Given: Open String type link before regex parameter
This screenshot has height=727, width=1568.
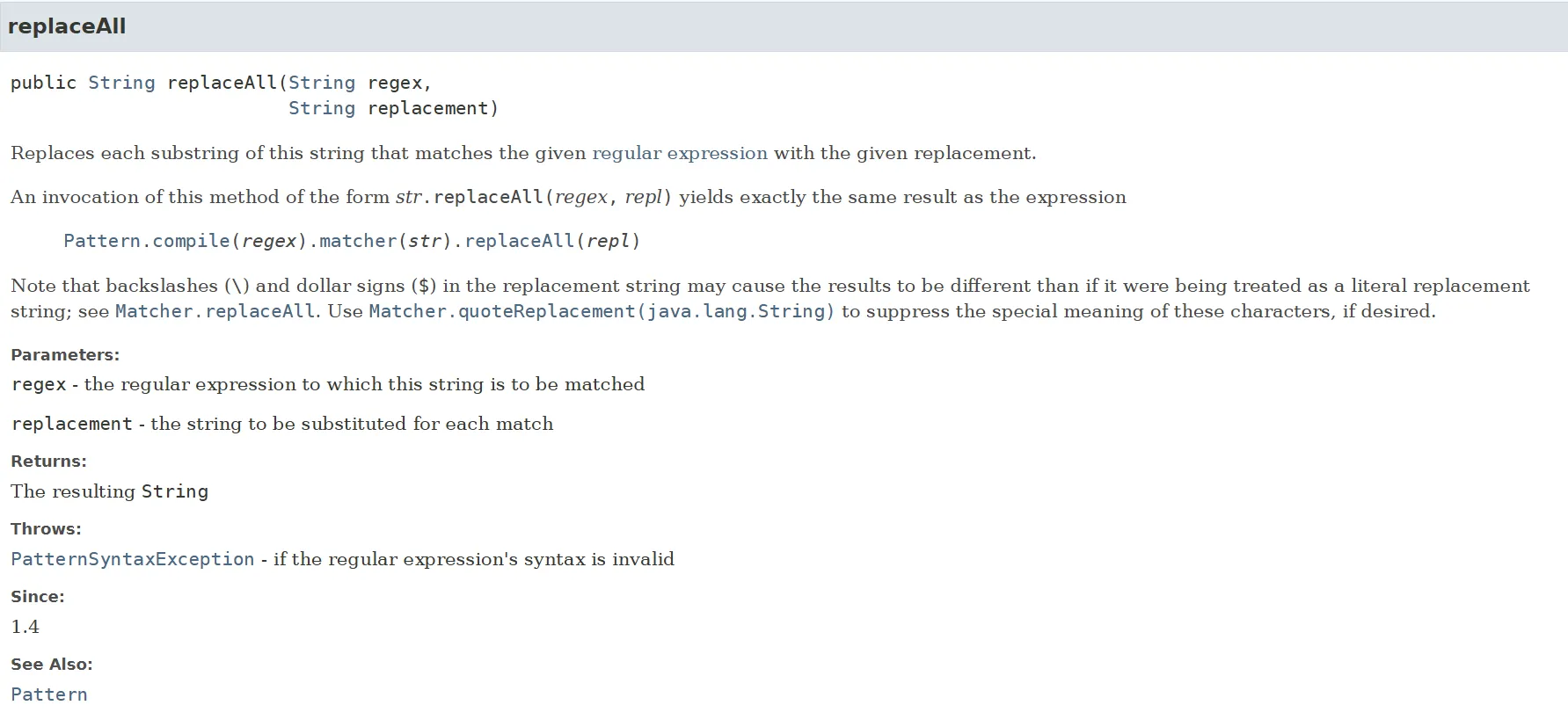Looking at the screenshot, I should tap(322, 83).
